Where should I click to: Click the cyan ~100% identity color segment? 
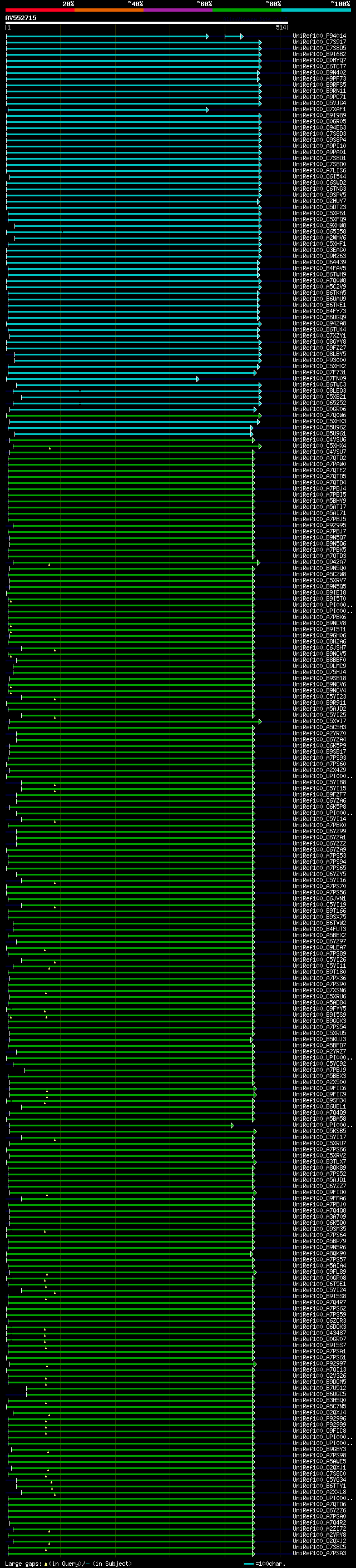(x=317, y=10)
